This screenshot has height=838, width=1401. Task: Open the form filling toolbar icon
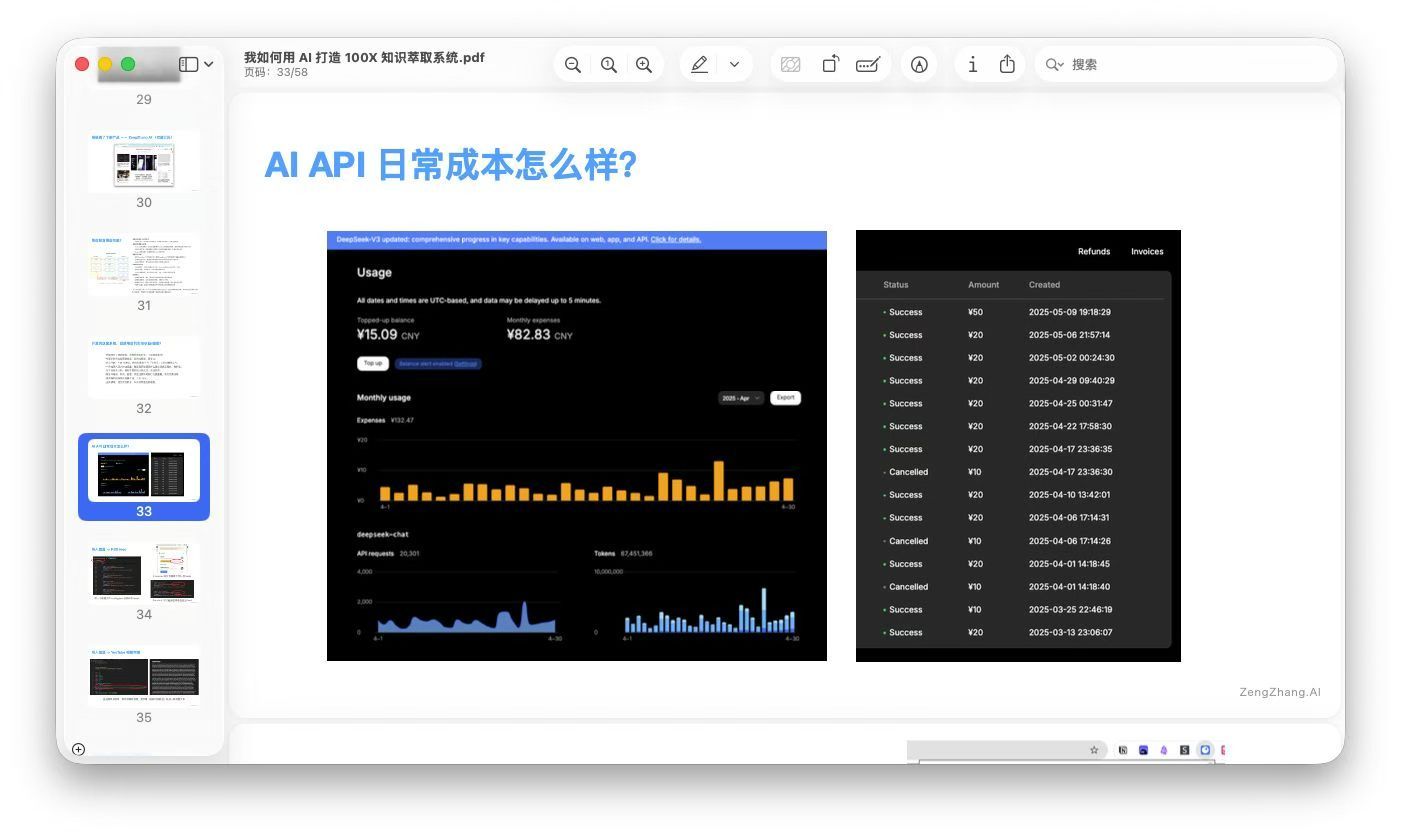868,64
